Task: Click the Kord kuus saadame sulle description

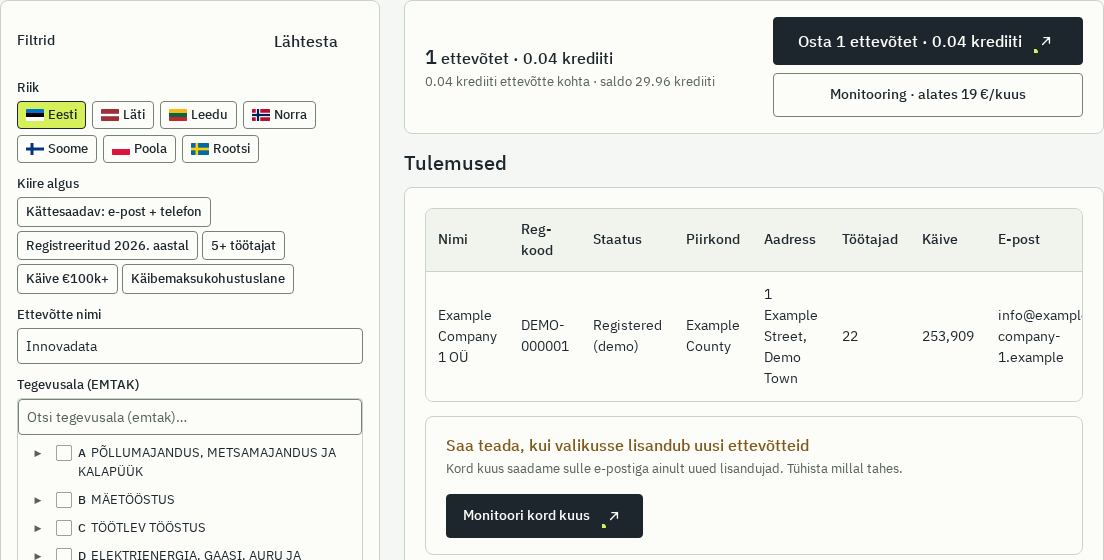Action: [674, 468]
